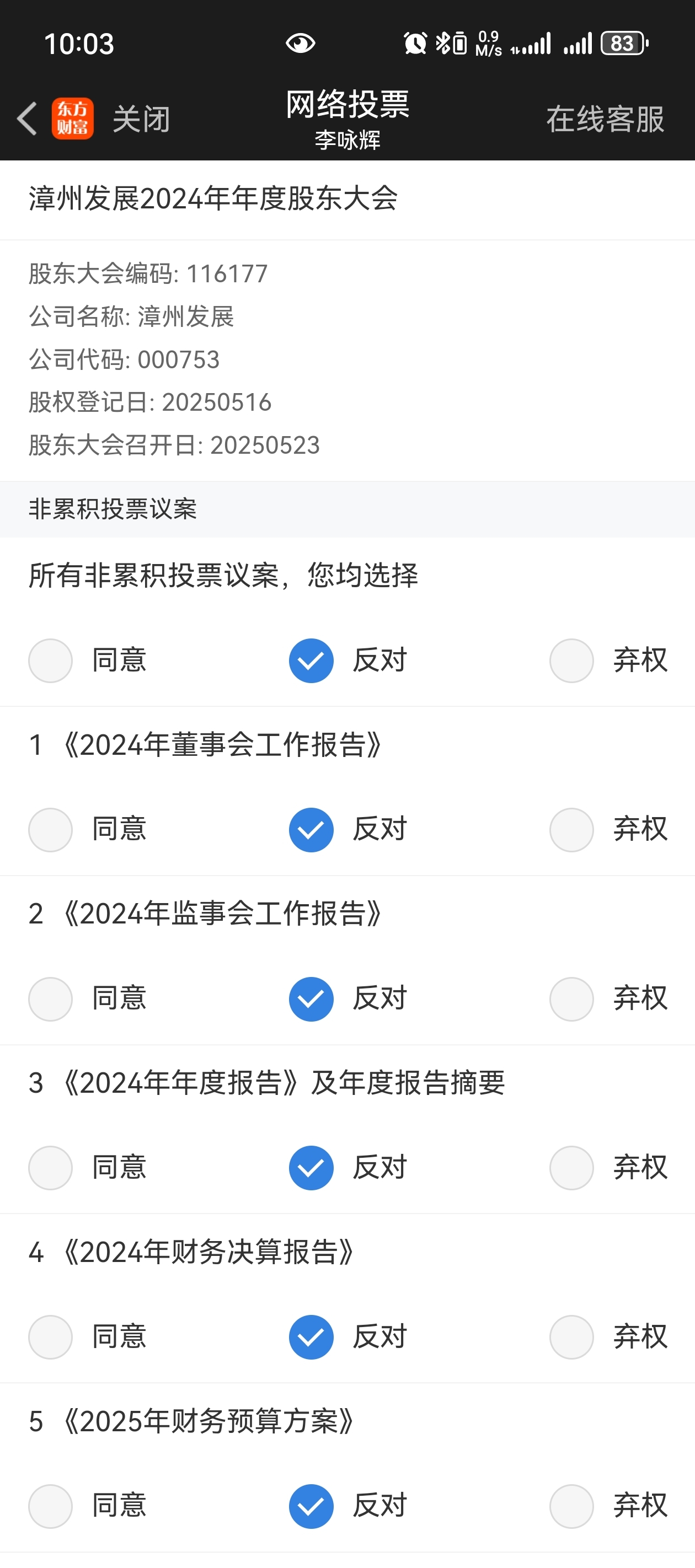The image size is (695, 1568).
Task: Select 同意 for 2025年财务预算方案
Action: [x=51, y=1506]
